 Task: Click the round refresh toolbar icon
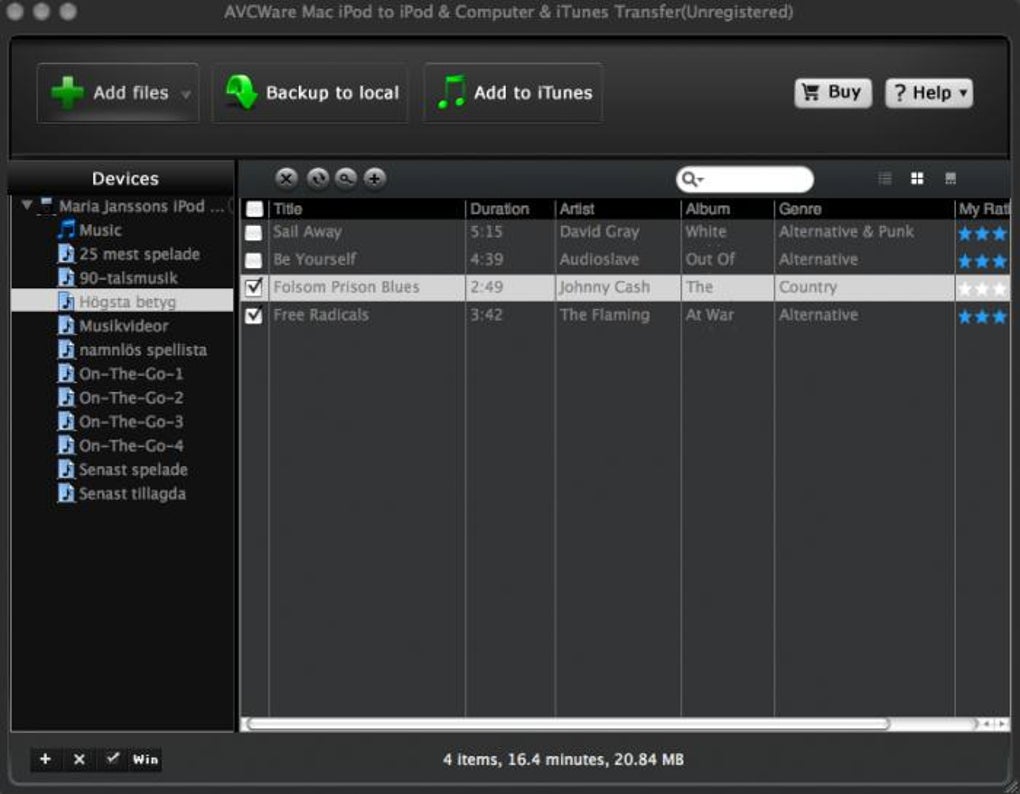click(x=317, y=178)
